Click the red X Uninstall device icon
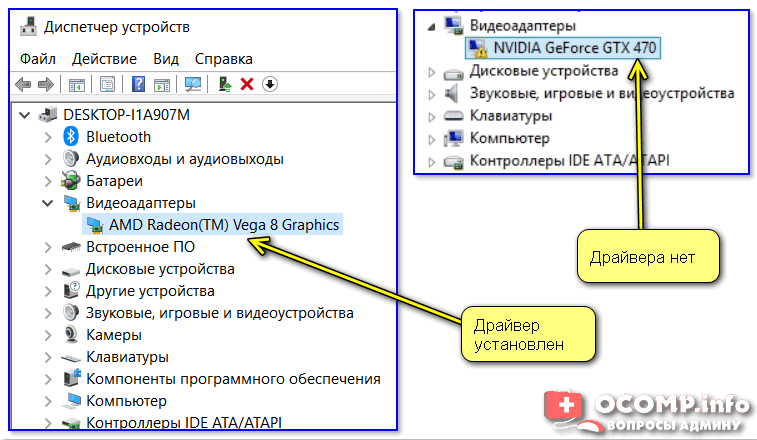The height and width of the screenshot is (440, 757). pyautogui.click(x=247, y=84)
